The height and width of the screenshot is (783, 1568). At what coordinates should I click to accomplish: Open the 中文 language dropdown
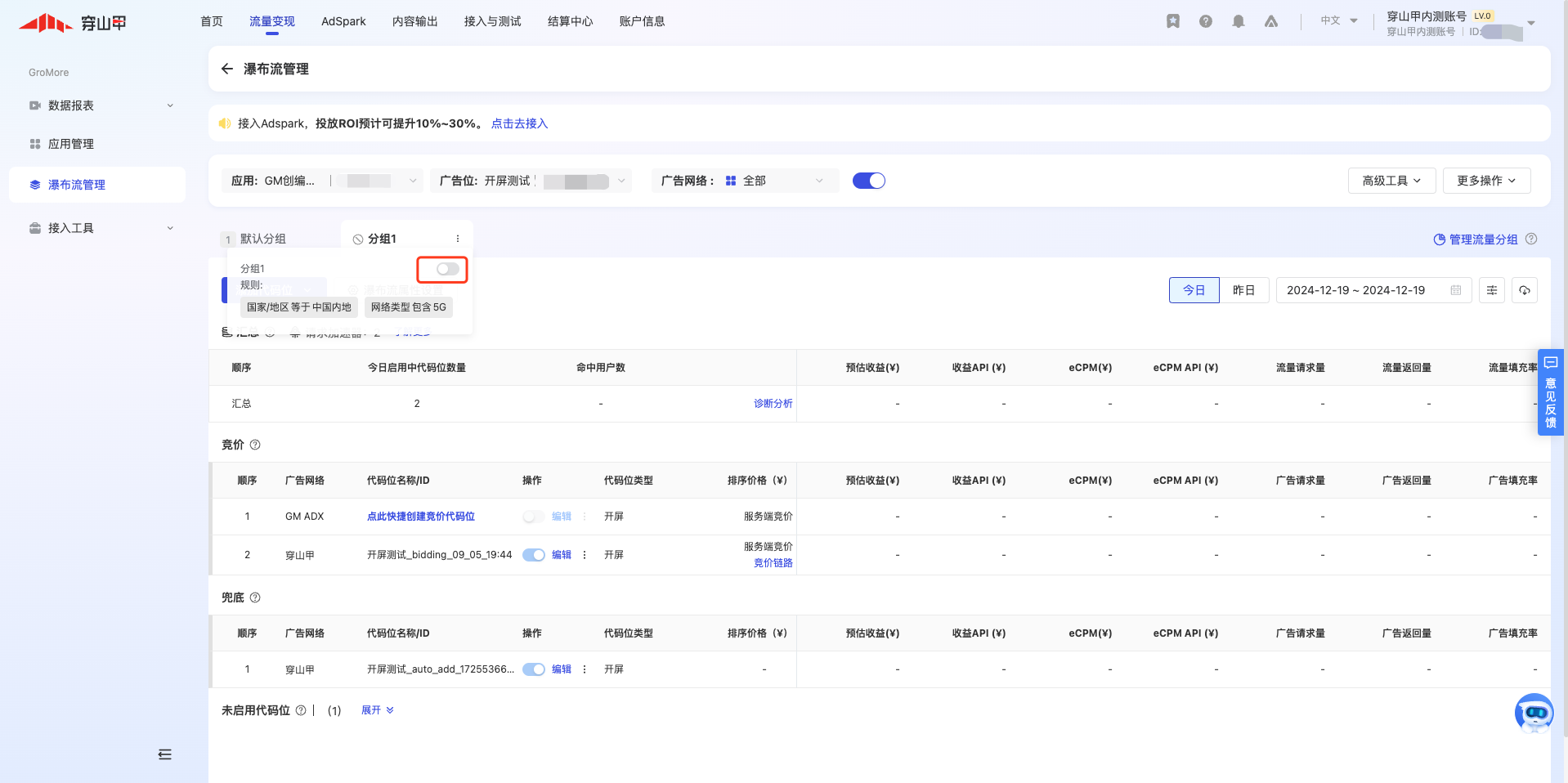(x=1339, y=20)
